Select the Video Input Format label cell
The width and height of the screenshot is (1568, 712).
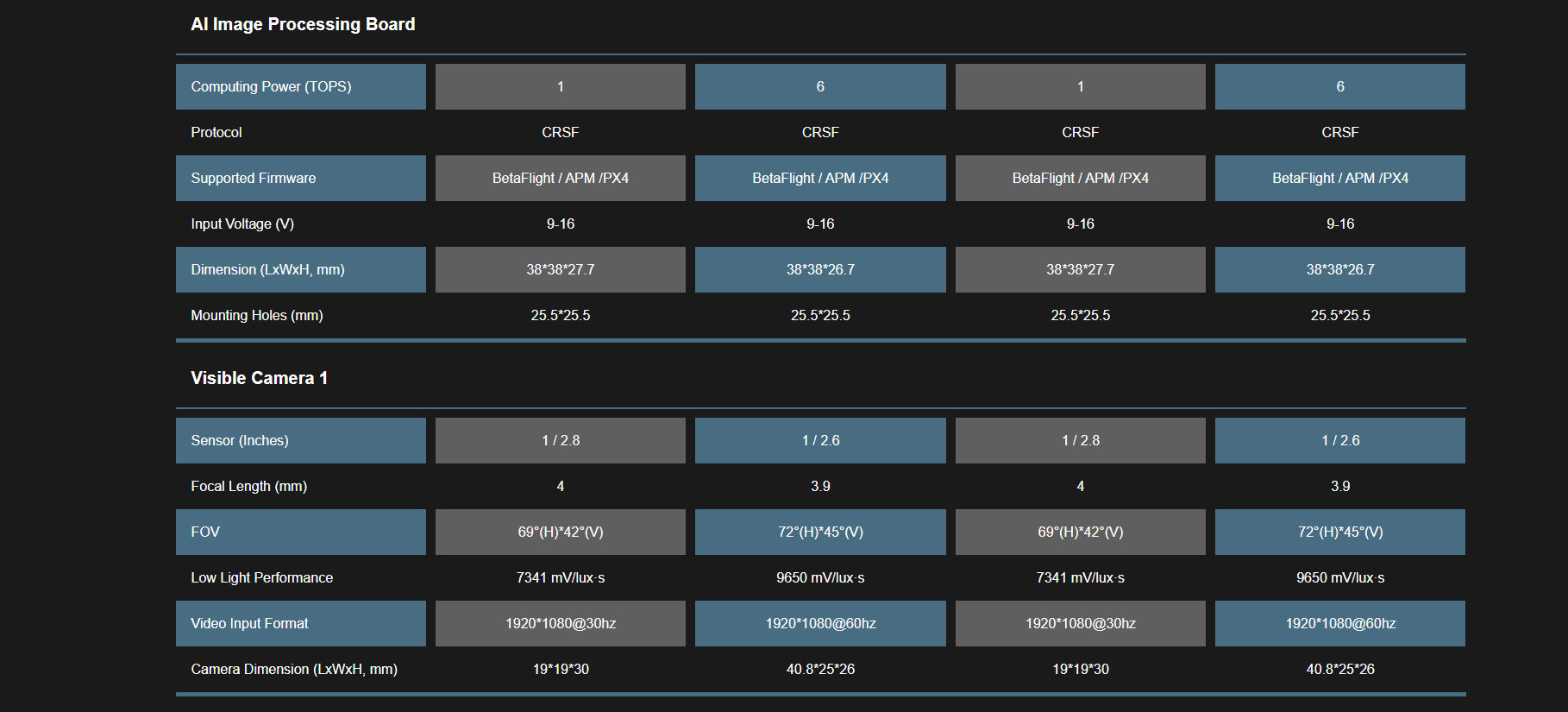click(249, 623)
